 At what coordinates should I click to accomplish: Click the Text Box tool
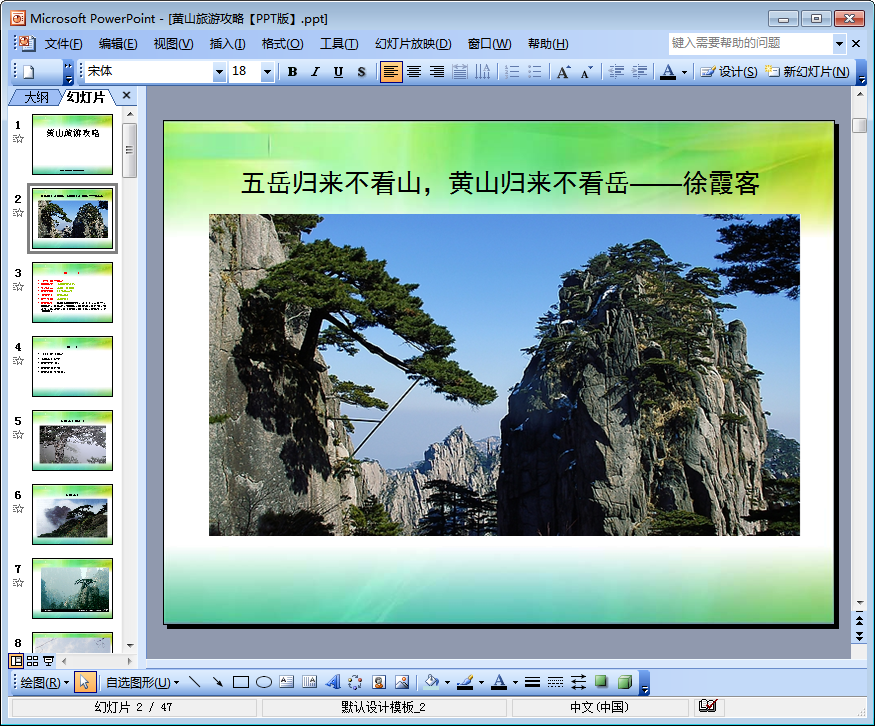tap(286, 682)
